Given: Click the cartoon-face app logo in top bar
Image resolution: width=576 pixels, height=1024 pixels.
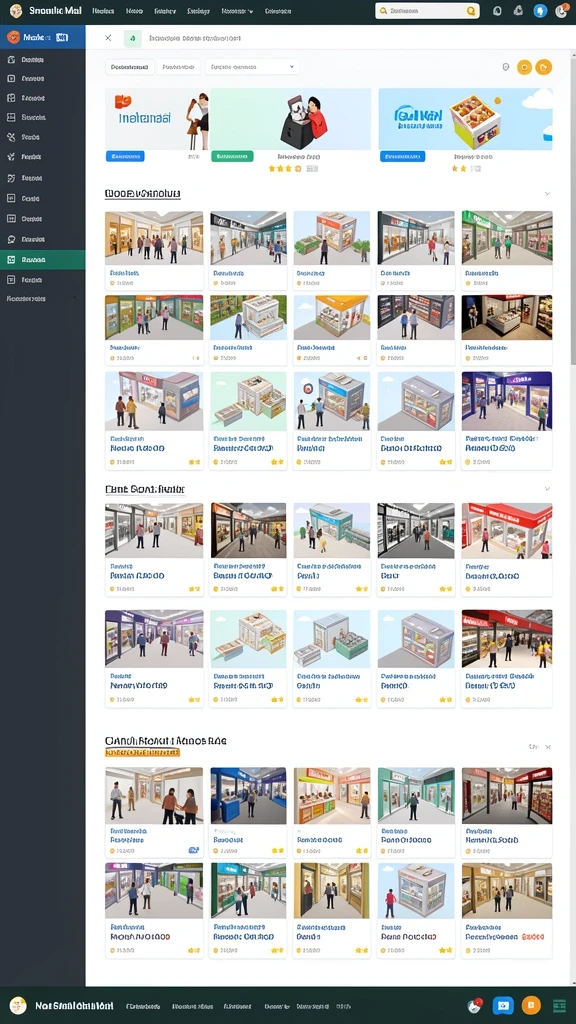Looking at the screenshot, I should click(16, 10).
